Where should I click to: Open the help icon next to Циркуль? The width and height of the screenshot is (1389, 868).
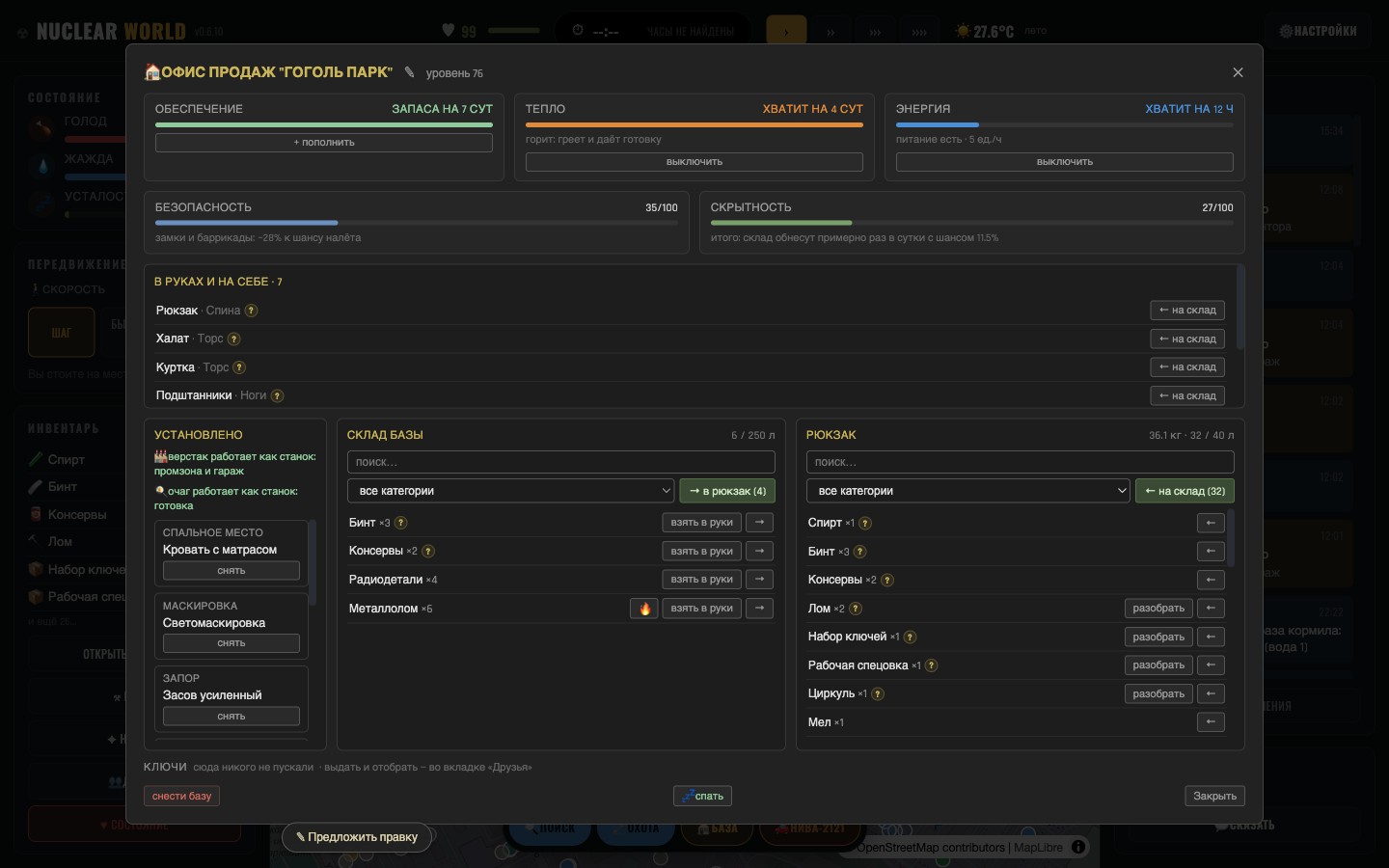pyautogui.click(x=878, y=694)
